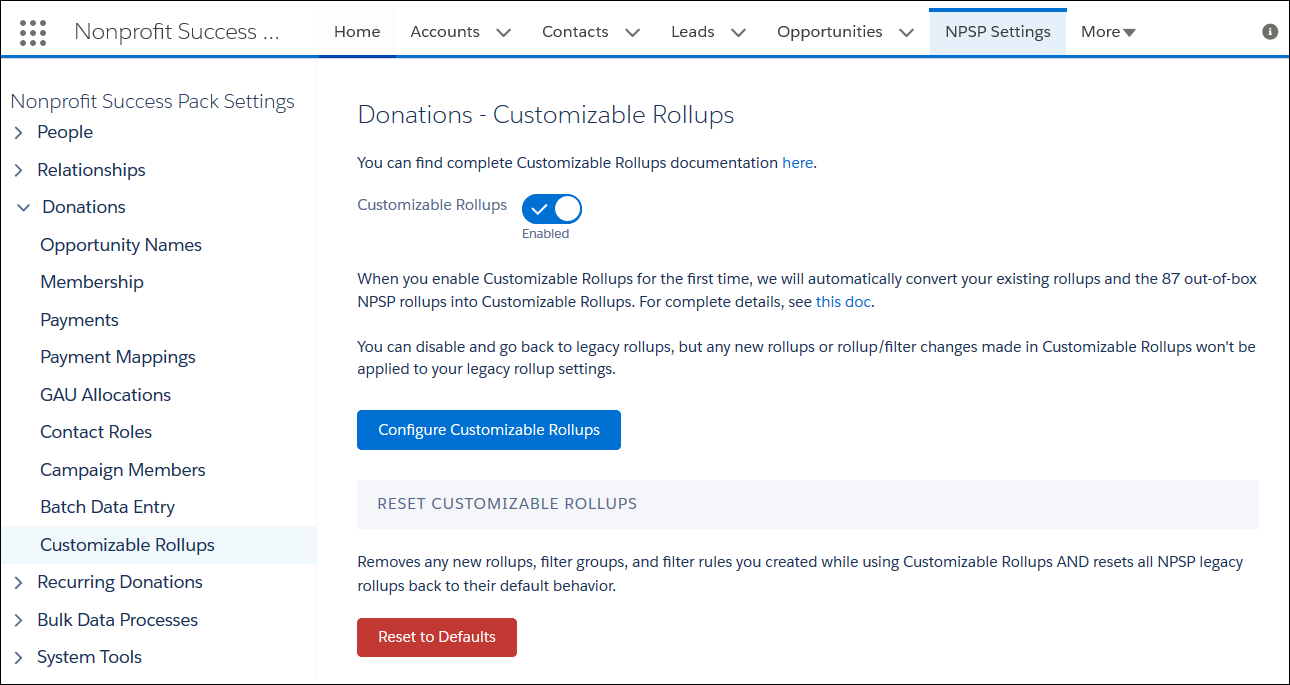
Task: Click the 'Enabled' label under the toggle
Action: tap(545, 234)
